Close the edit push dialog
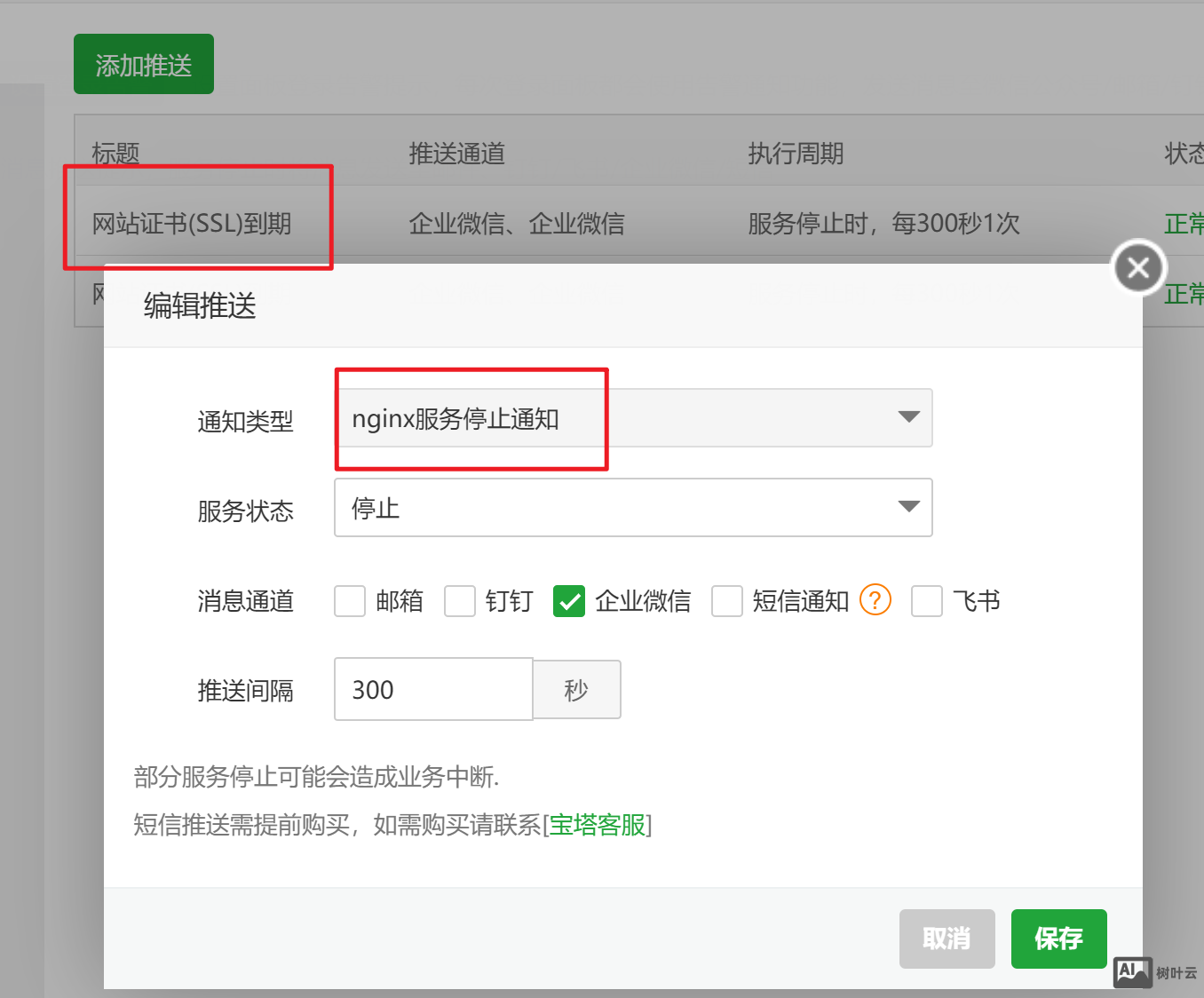Viewport: 1204px width, 998px height. [1138, 267]
